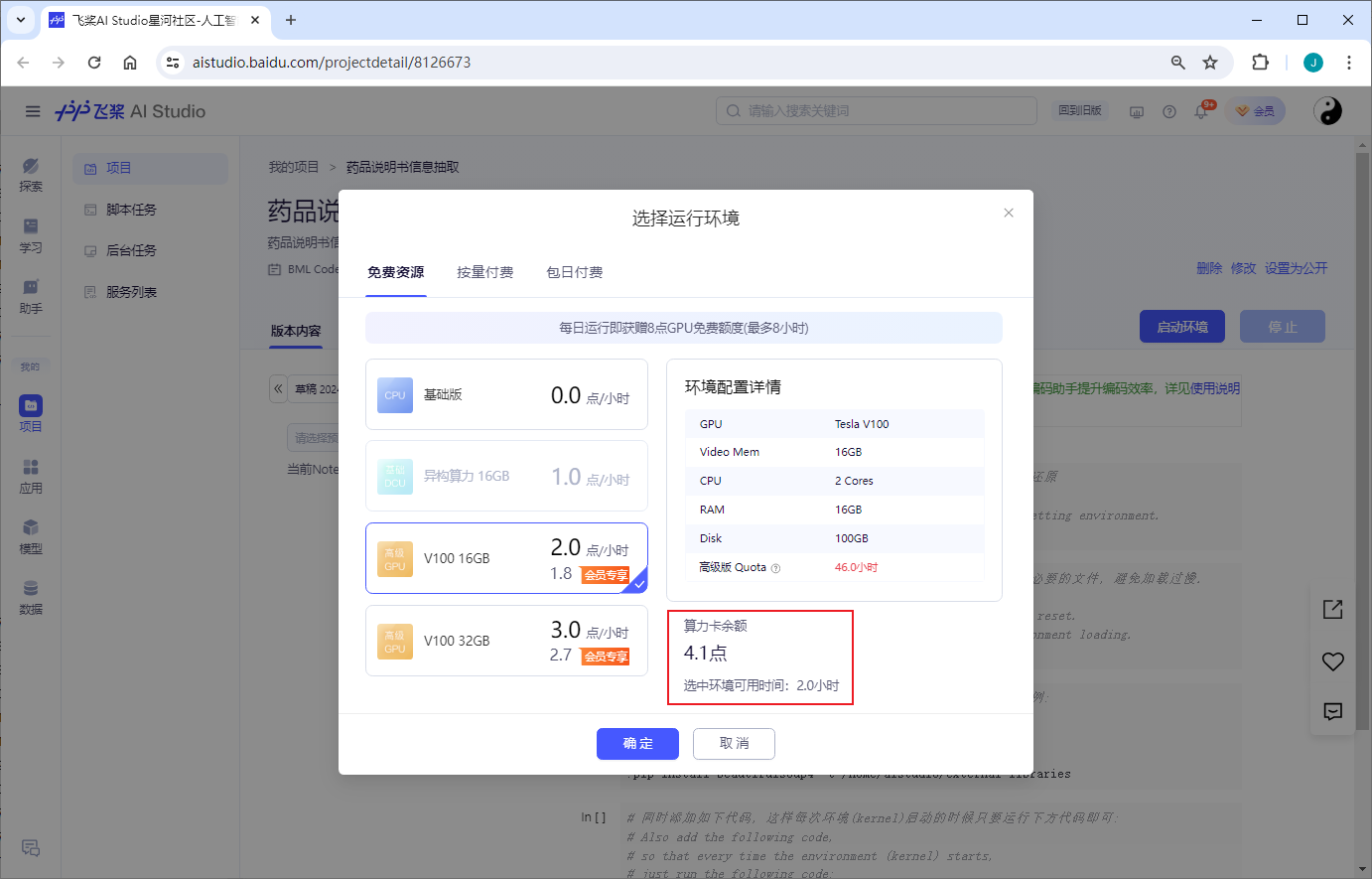Open the notifications bell icon
This screenshot has height=879, width=1372.
[1201, 111]
